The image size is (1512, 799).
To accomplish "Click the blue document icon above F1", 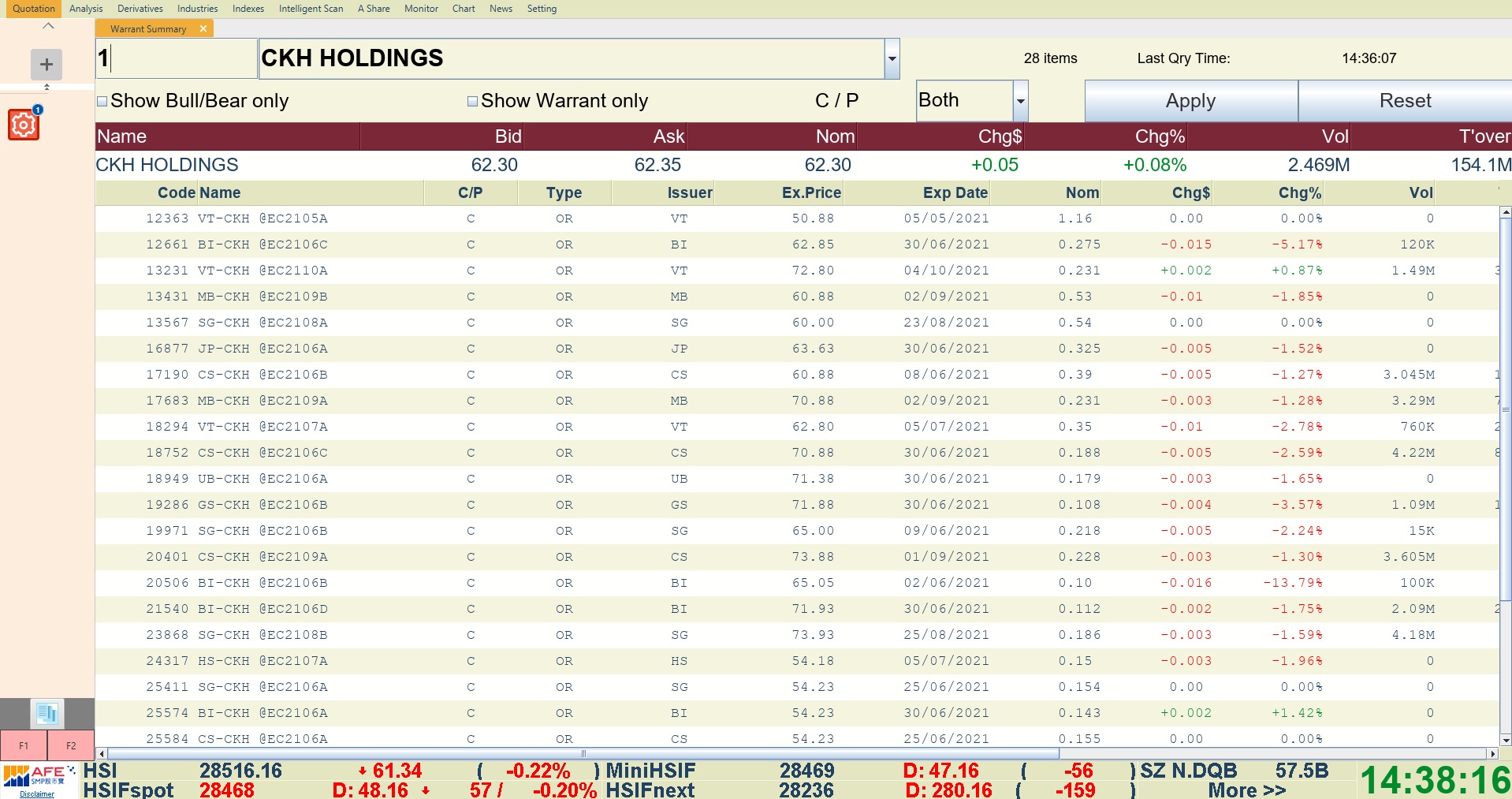I will click(47, 714).
